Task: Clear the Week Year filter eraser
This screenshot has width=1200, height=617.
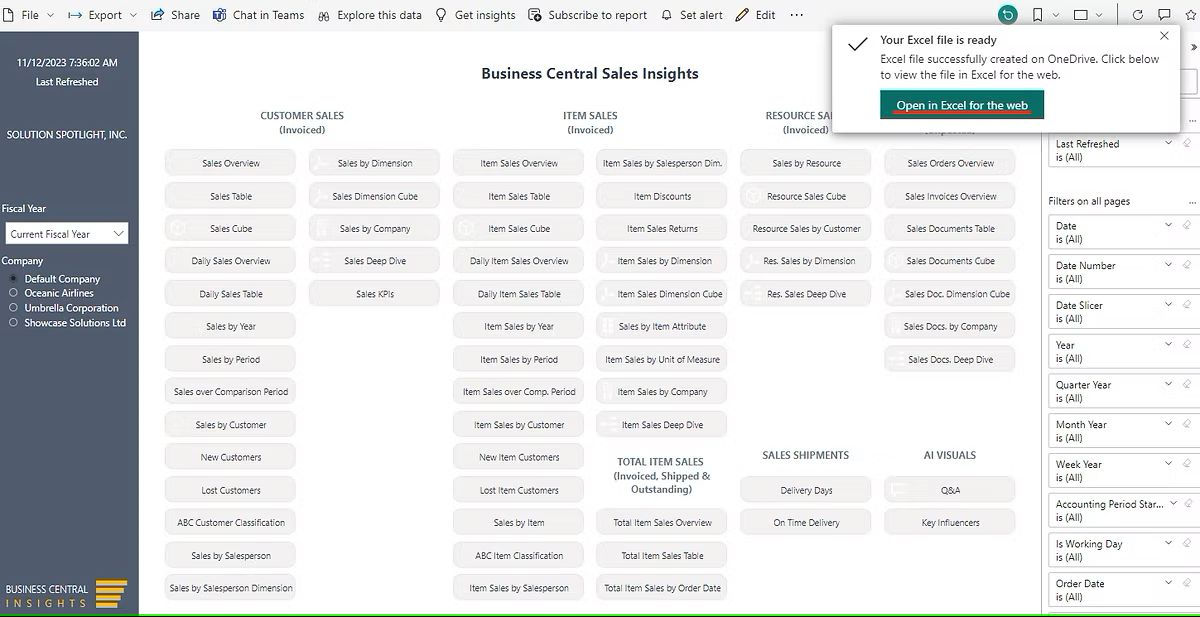Action: (x=1187, y=464)
